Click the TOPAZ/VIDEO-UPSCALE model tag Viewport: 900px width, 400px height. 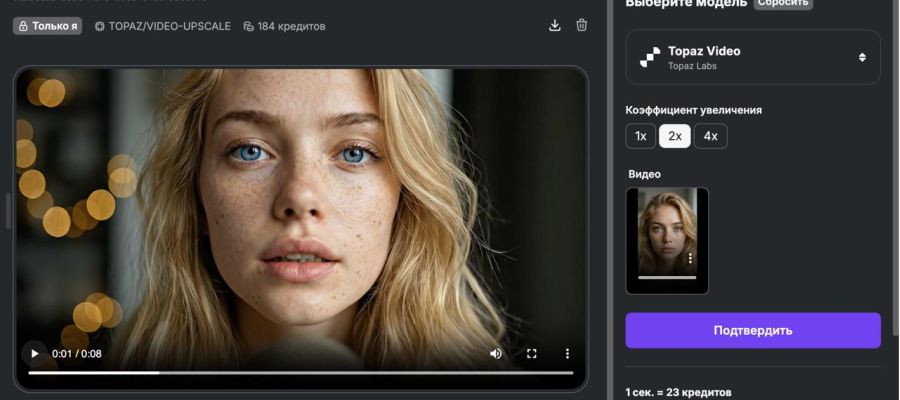pos(163,26)
